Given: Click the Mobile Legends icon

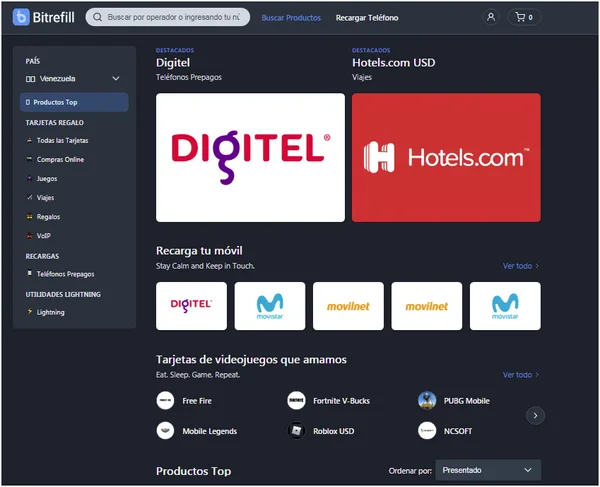Looking at the screenshot, I should [x=165, y=431].
